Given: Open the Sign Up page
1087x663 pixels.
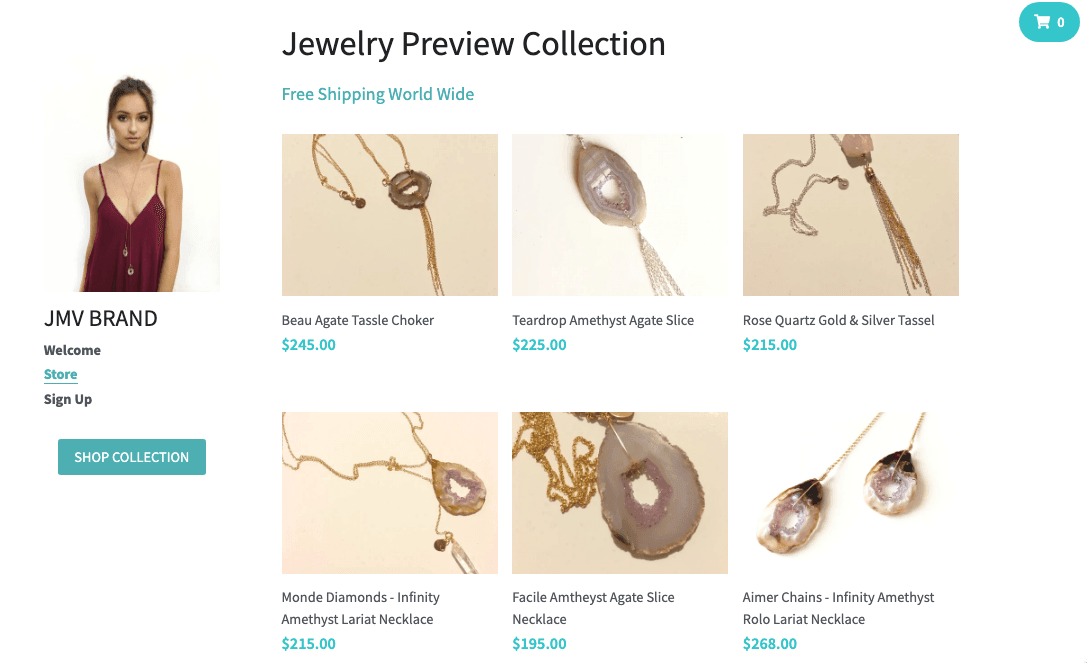Looking at the screenshot, I should click(68, 399).
